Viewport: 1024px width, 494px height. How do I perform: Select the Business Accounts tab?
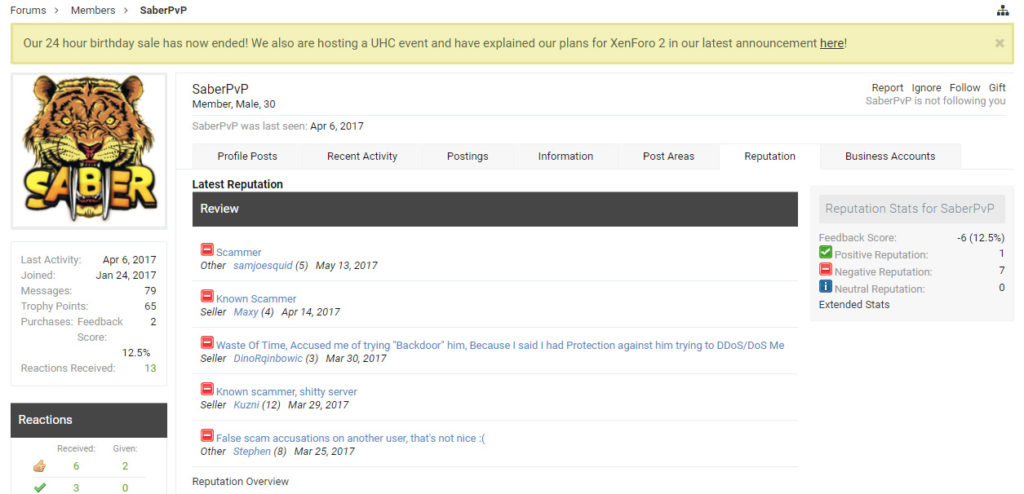[x=890, y=156]
